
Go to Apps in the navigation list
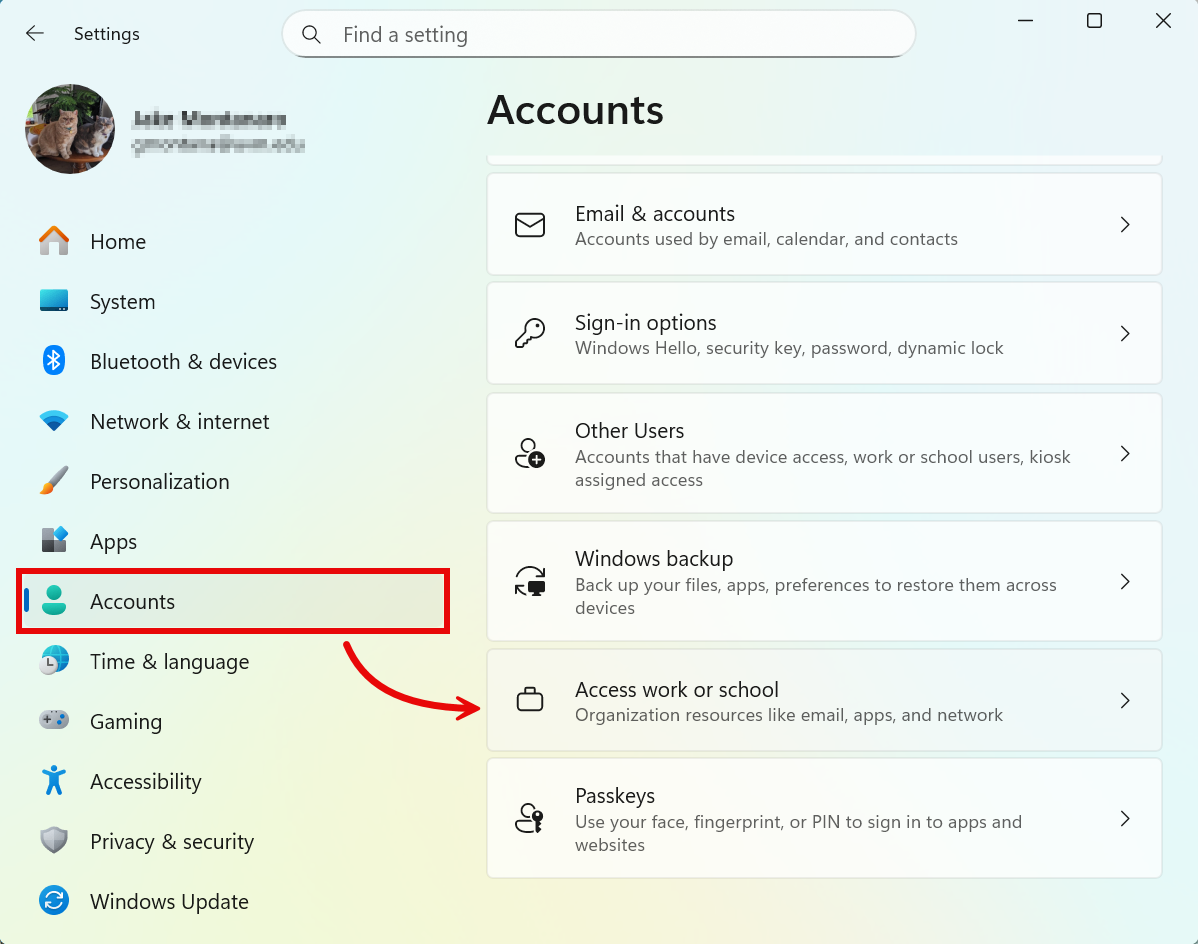coord(113,542)
